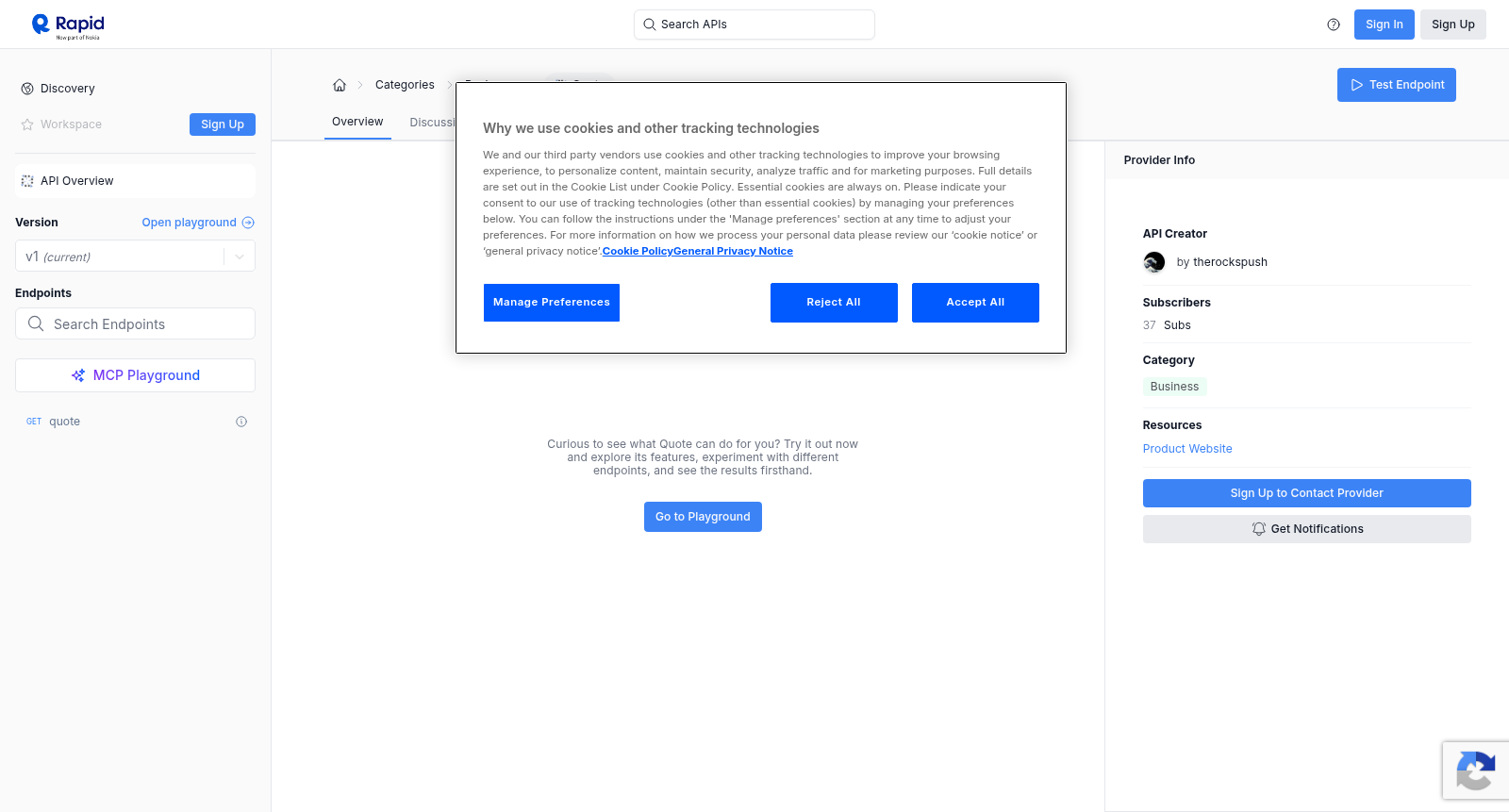Click the Workspace star icon
Viewport: 1509px width, 812px height.
[27, 124]
